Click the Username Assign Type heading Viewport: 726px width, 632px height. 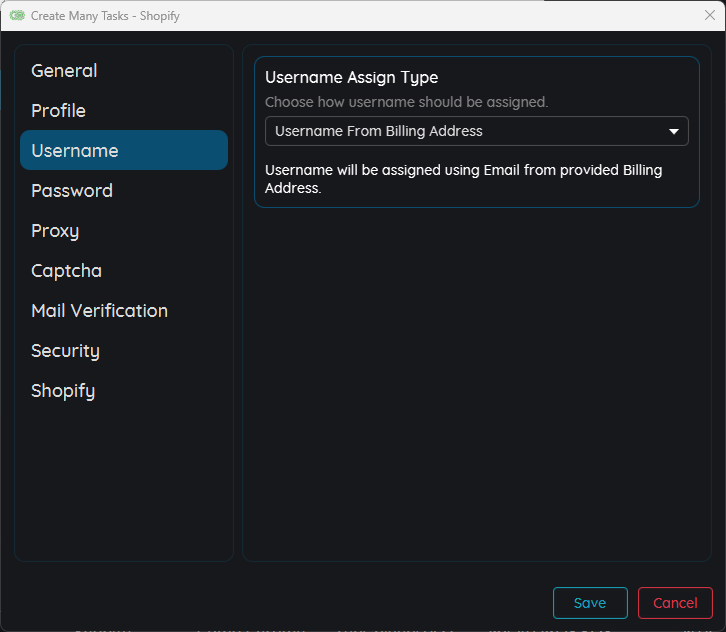(x=351, y=78)
